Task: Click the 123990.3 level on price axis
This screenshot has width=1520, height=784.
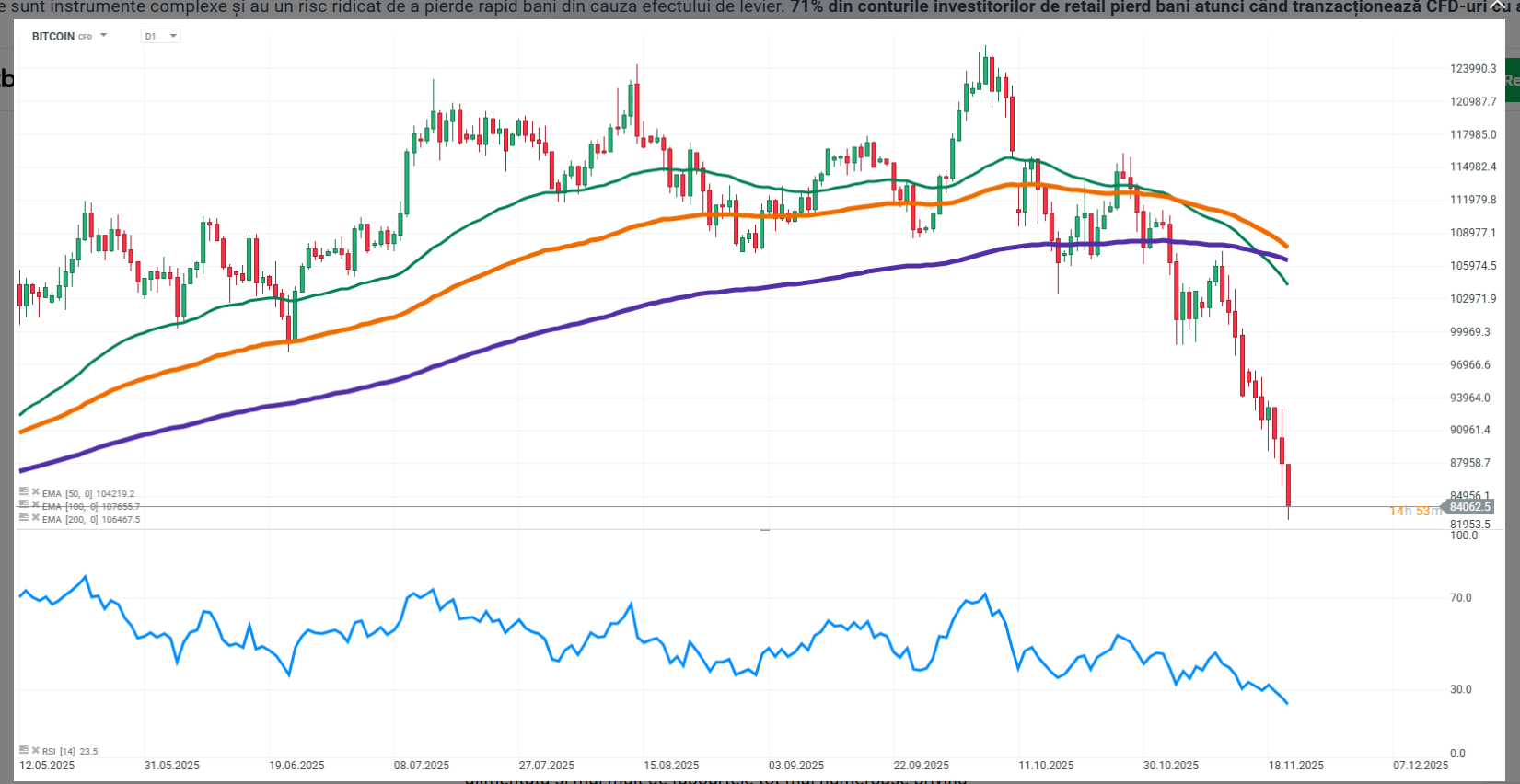Action: coord(1473,69)
